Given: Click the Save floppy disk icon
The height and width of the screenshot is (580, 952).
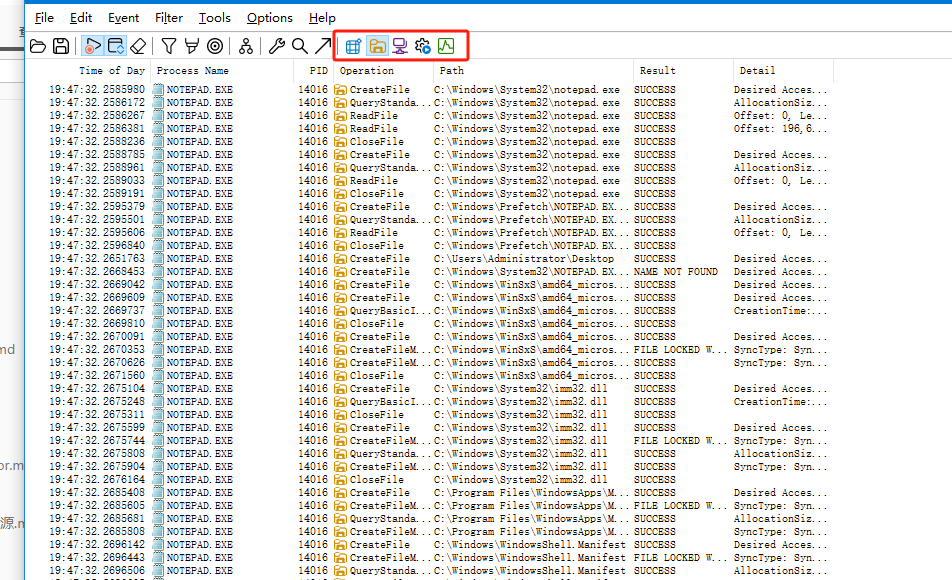Looking at the screenshot, I should pyautogui.click(x=61, y=46).
